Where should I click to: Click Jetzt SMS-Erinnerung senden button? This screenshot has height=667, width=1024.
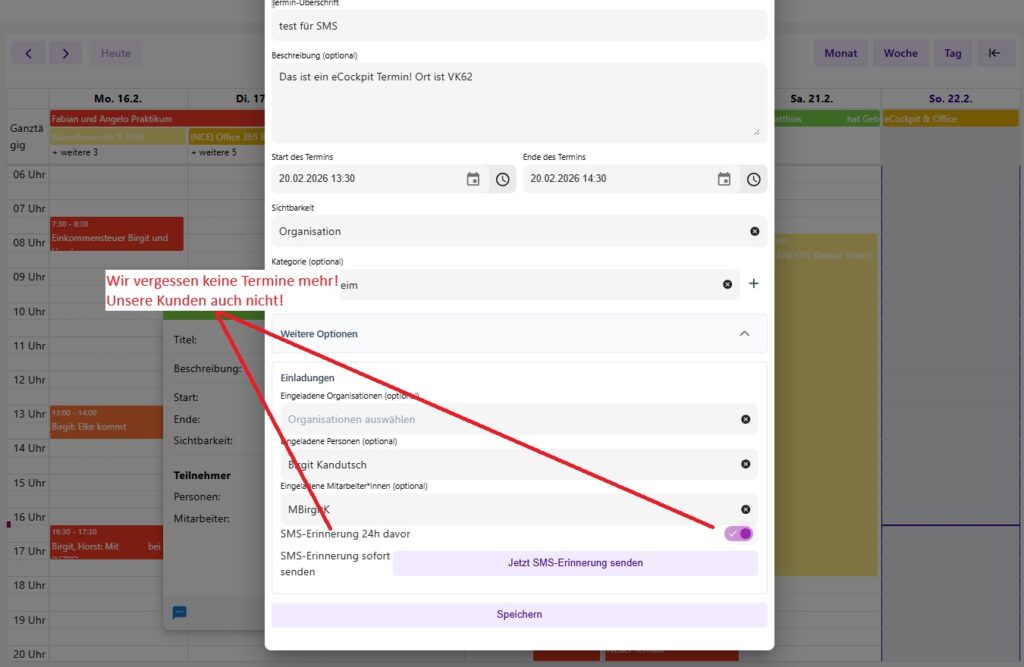coord(575,563)
